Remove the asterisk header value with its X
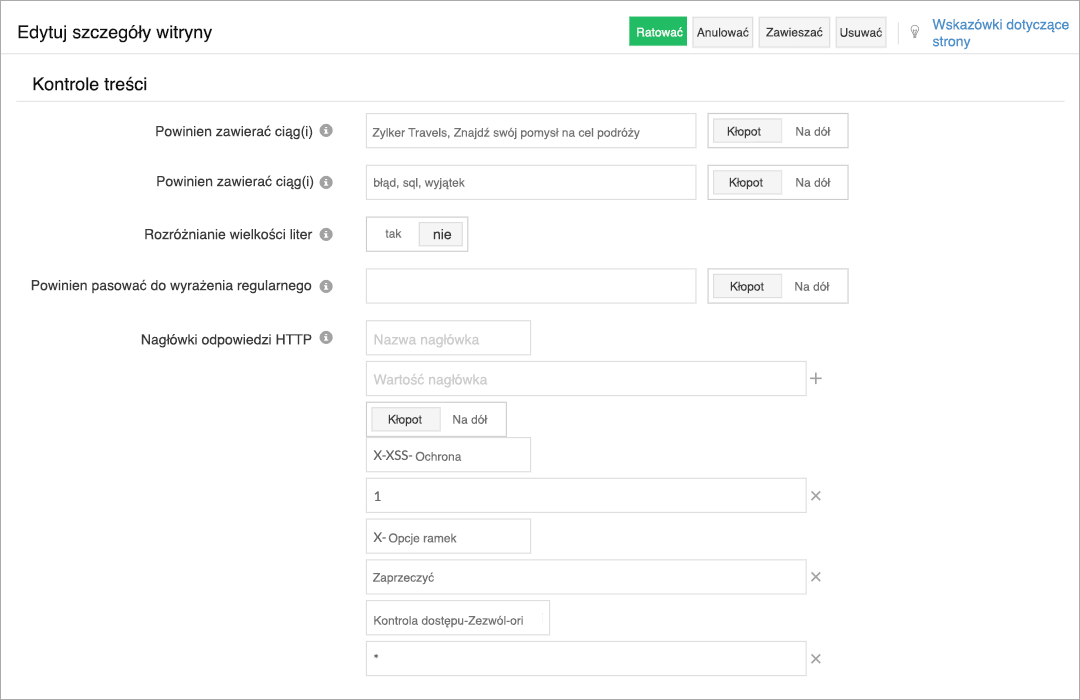The image size is (1080, 700). pyautogui.click(x=816, y=658)
